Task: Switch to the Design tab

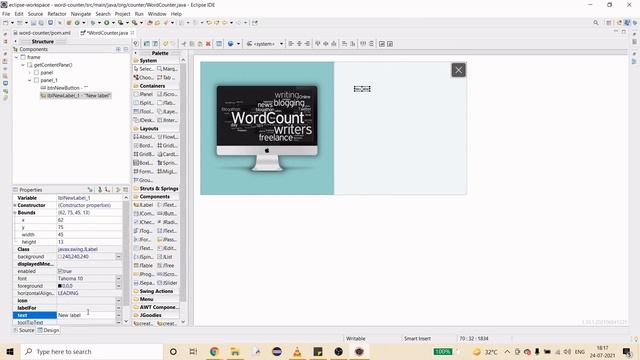Action: pyautogui.click(x=49, y=330)
